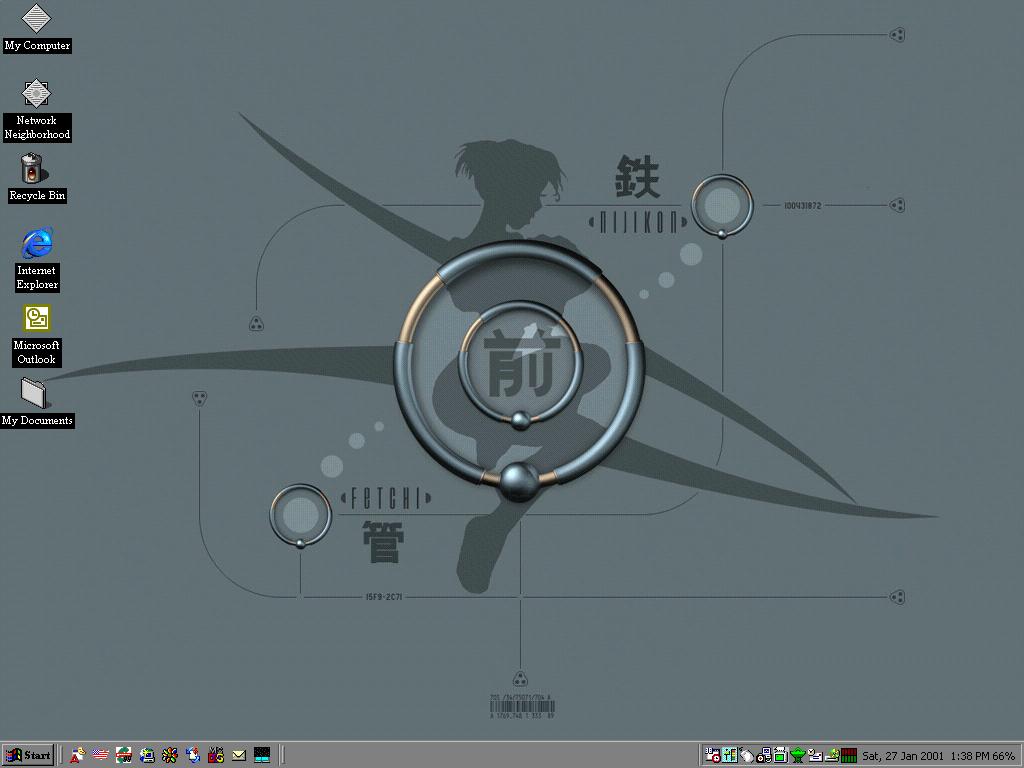This screenshot has width=1024, height=768.
Task: Click the red-green meter tray icon
Action: click(849, 755)
